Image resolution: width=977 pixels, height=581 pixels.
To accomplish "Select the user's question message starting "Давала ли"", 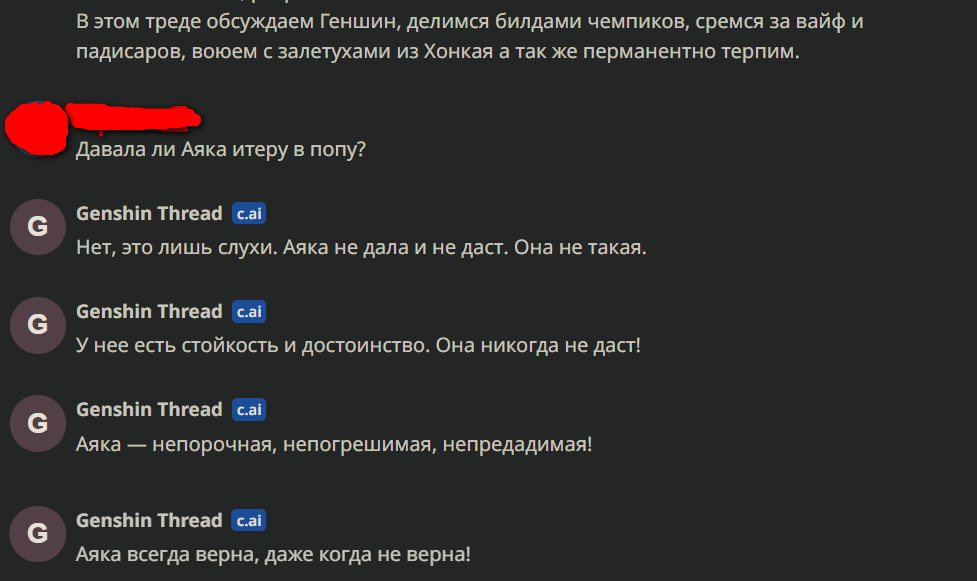I will point(221,149).
